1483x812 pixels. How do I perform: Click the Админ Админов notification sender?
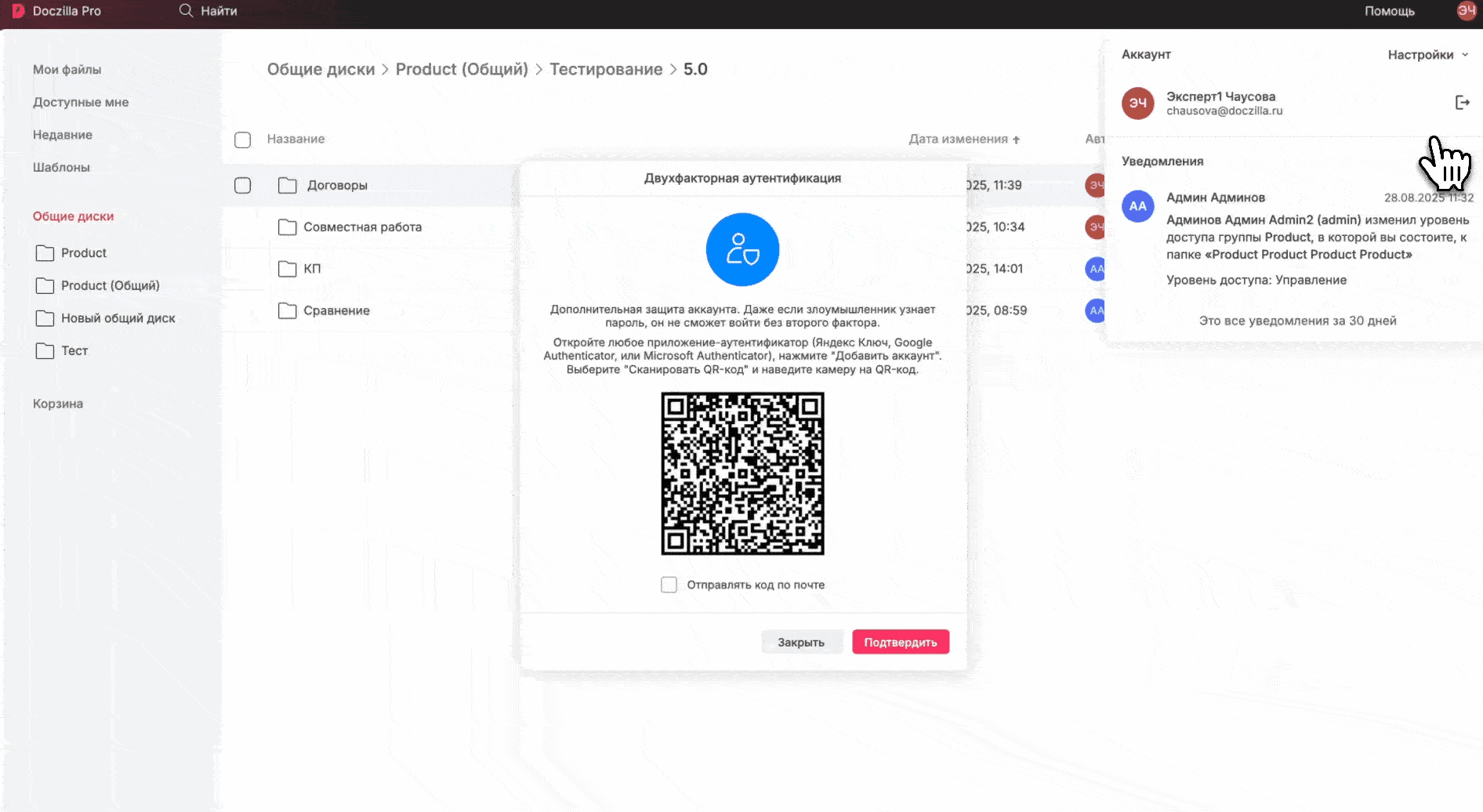coord(1216,198)
